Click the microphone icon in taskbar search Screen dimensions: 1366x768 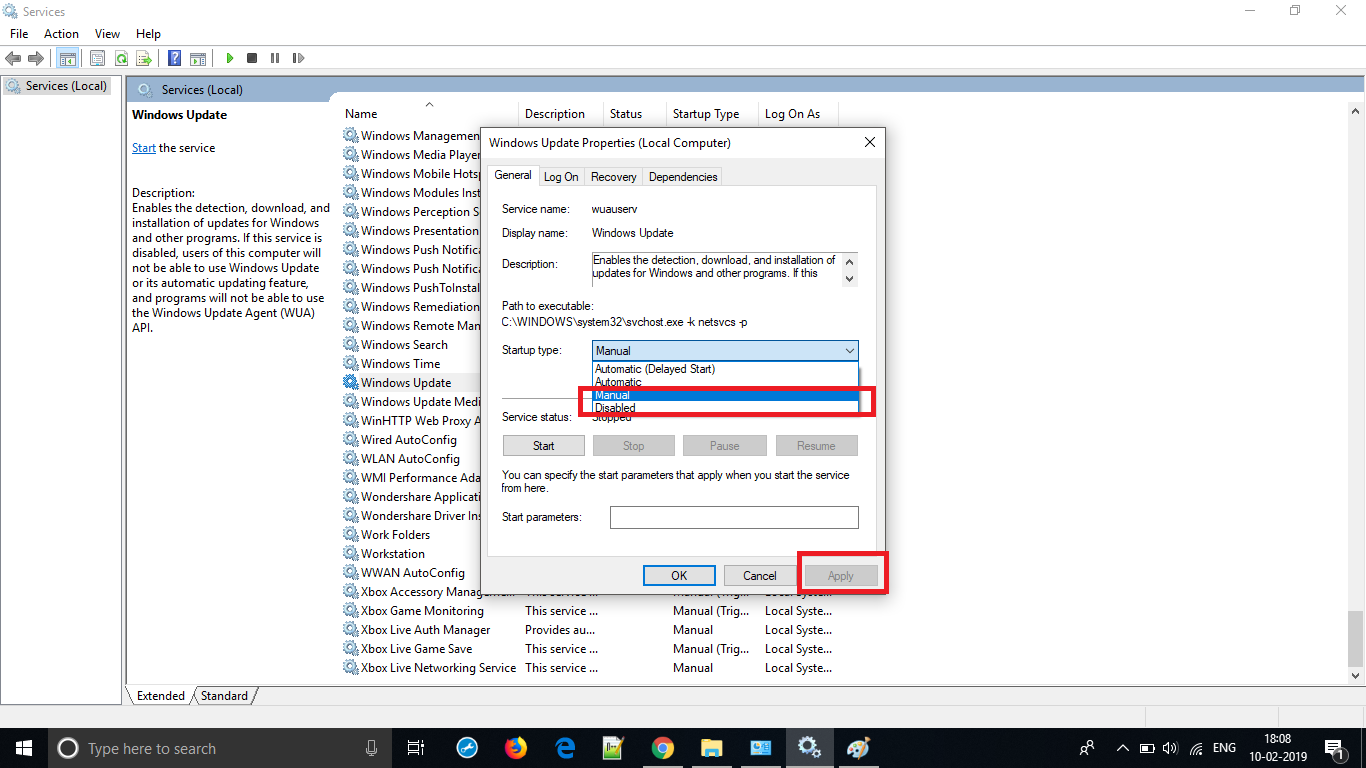pos(372,748)
